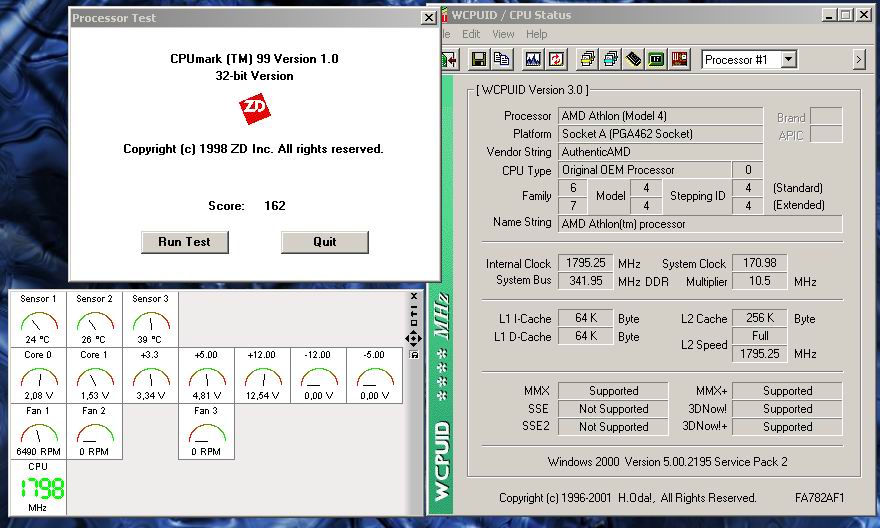Click the Score value 162
880x528 pixels.
pos(275,206)
